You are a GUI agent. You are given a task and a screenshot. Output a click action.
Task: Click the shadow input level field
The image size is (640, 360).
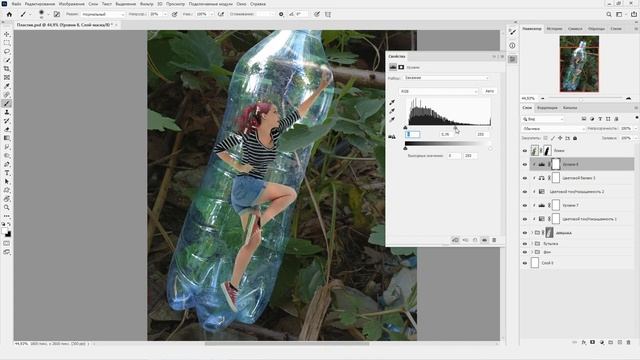(x=413, y=134)
